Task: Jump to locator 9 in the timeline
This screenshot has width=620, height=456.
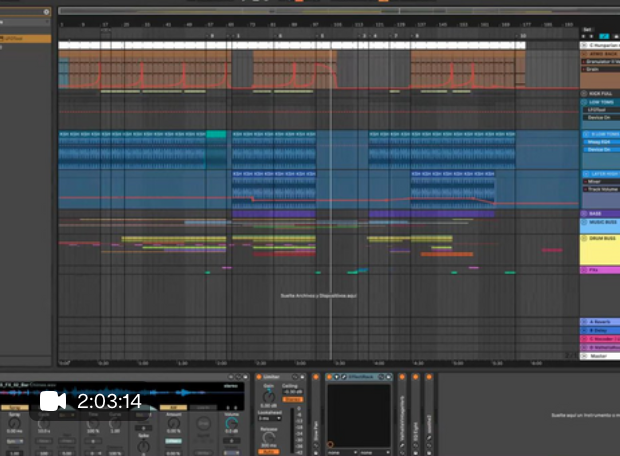Action: (x=211, y=36)
